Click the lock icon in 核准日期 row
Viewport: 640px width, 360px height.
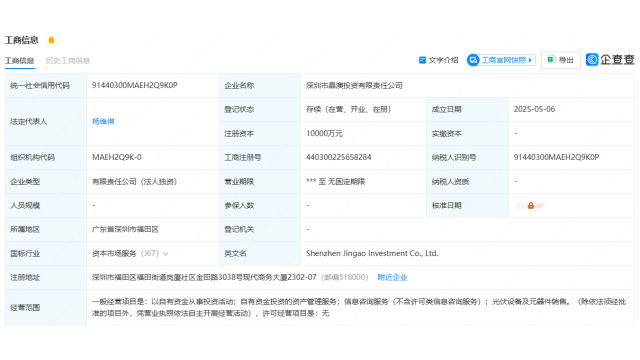click(x=531, y=206)
